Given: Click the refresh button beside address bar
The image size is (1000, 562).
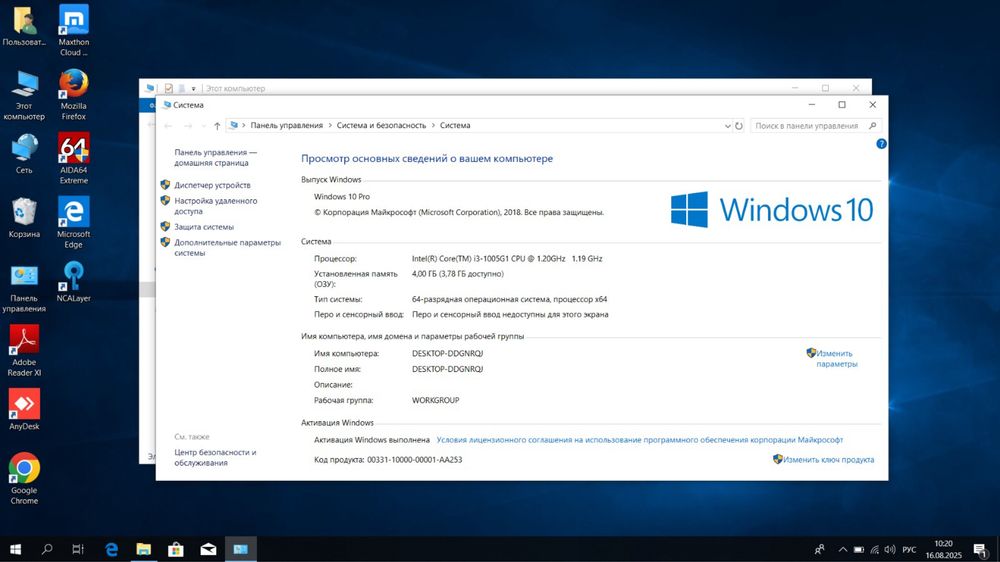Looking at the screenshot, I should coord(739,126).
